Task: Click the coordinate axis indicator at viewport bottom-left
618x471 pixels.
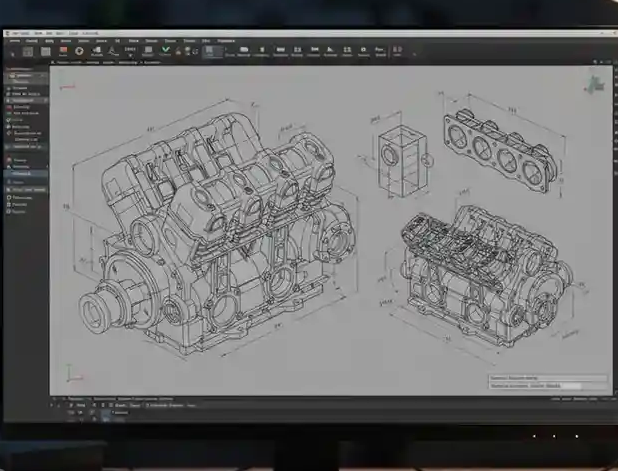Action: tap(70, 373)
